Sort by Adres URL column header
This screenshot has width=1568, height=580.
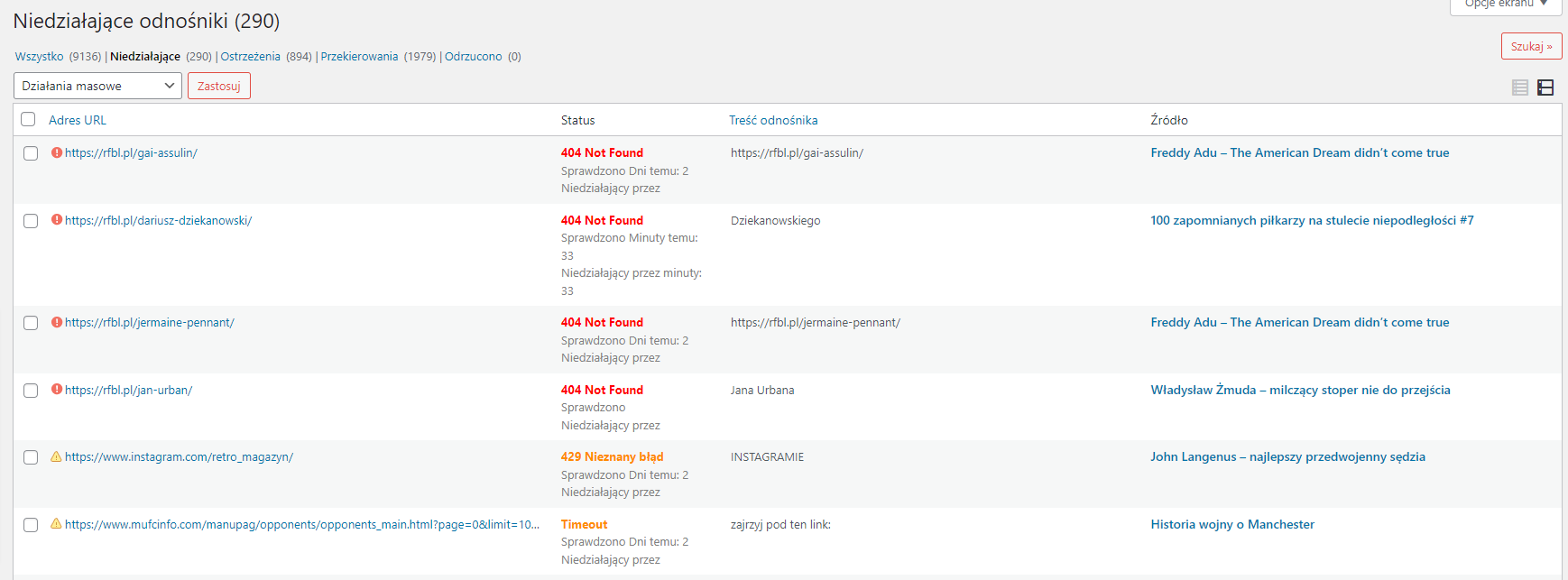coord(78,120)
